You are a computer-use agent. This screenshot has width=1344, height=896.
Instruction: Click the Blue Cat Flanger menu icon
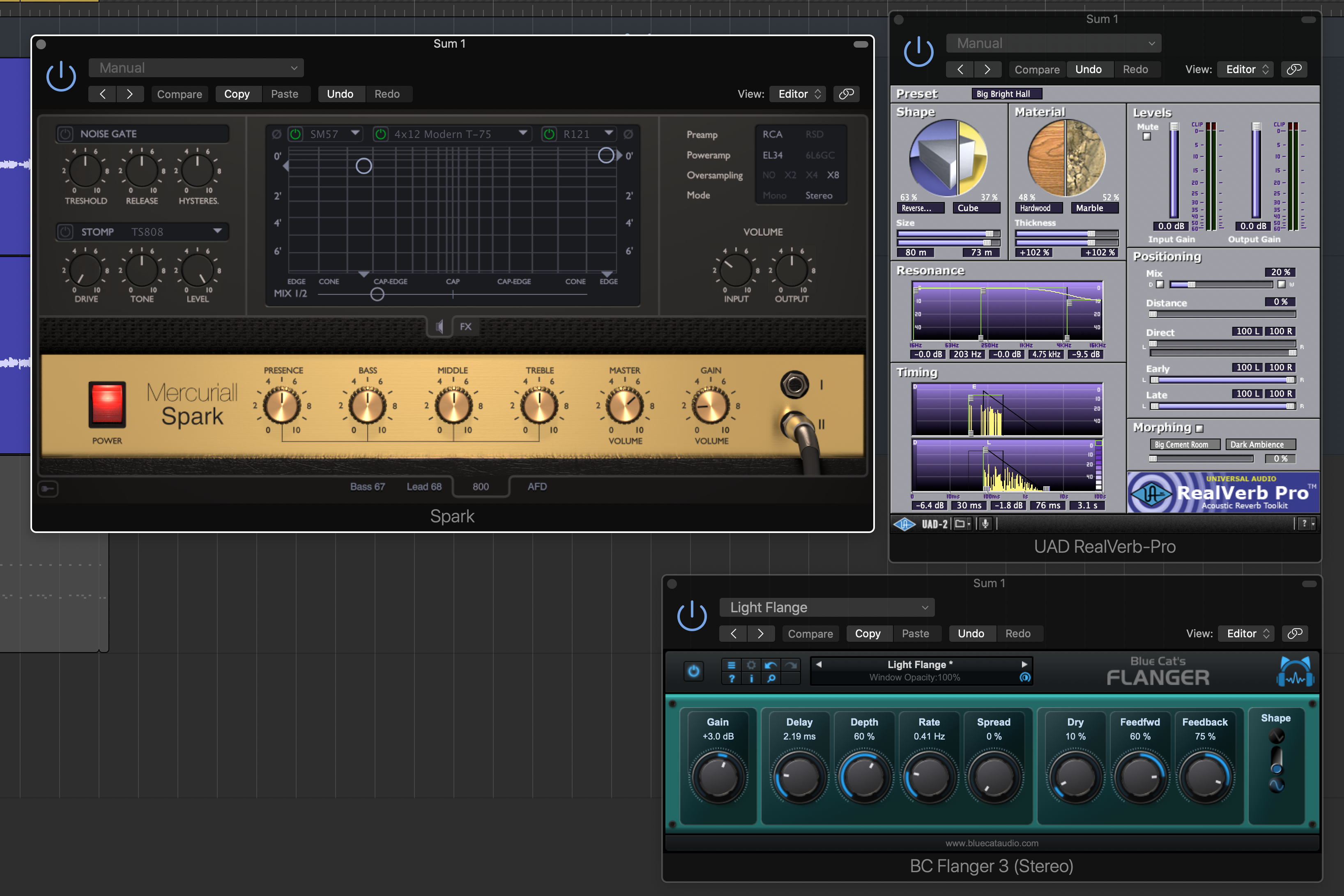tap(731, 664)
